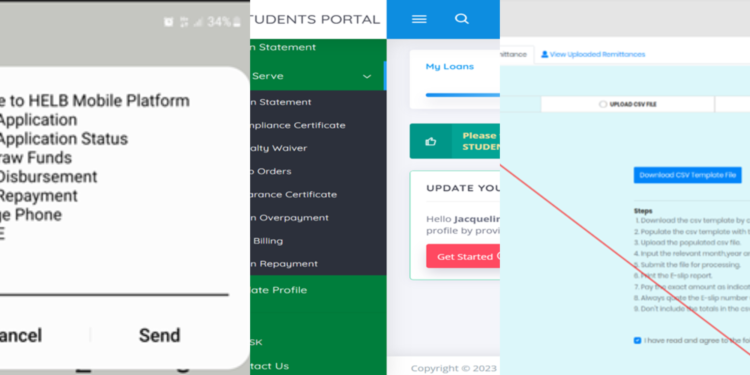Click the Get Started button
This screenshot has height=375, width=750.
463,256
